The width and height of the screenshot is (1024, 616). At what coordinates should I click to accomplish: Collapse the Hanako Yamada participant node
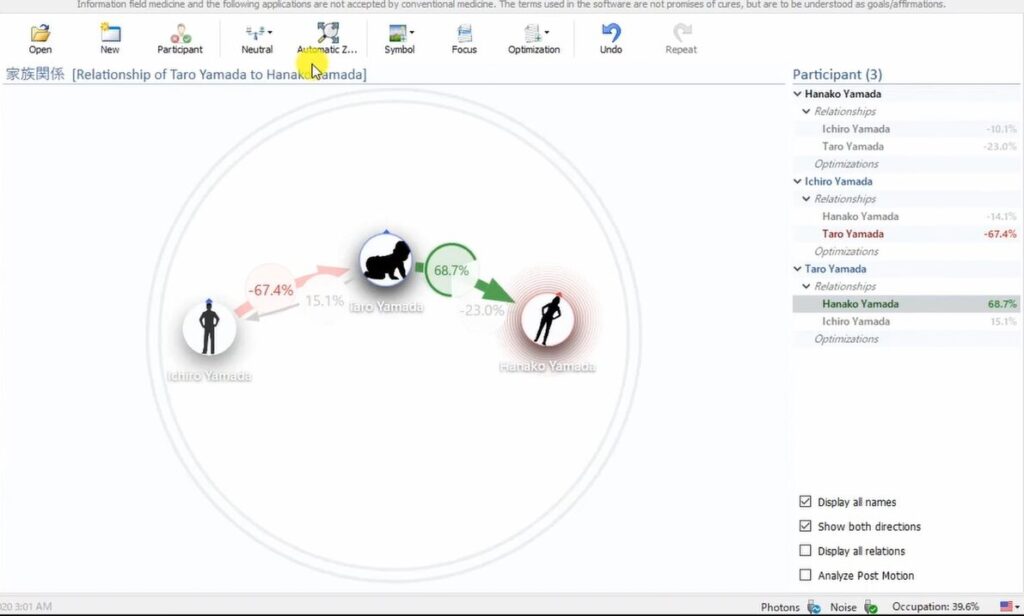[x=798, y=94]
